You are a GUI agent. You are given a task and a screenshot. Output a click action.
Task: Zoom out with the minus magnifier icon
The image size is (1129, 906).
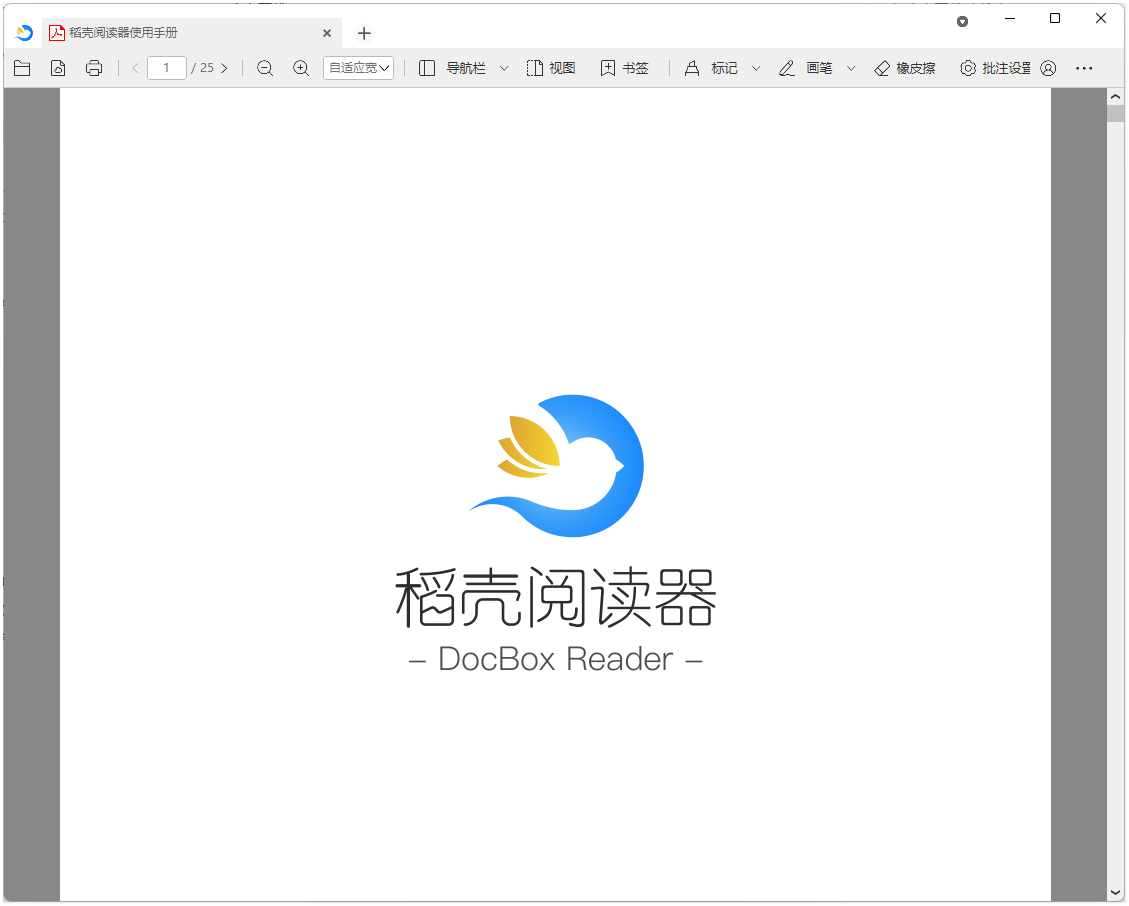coord(265,68)
